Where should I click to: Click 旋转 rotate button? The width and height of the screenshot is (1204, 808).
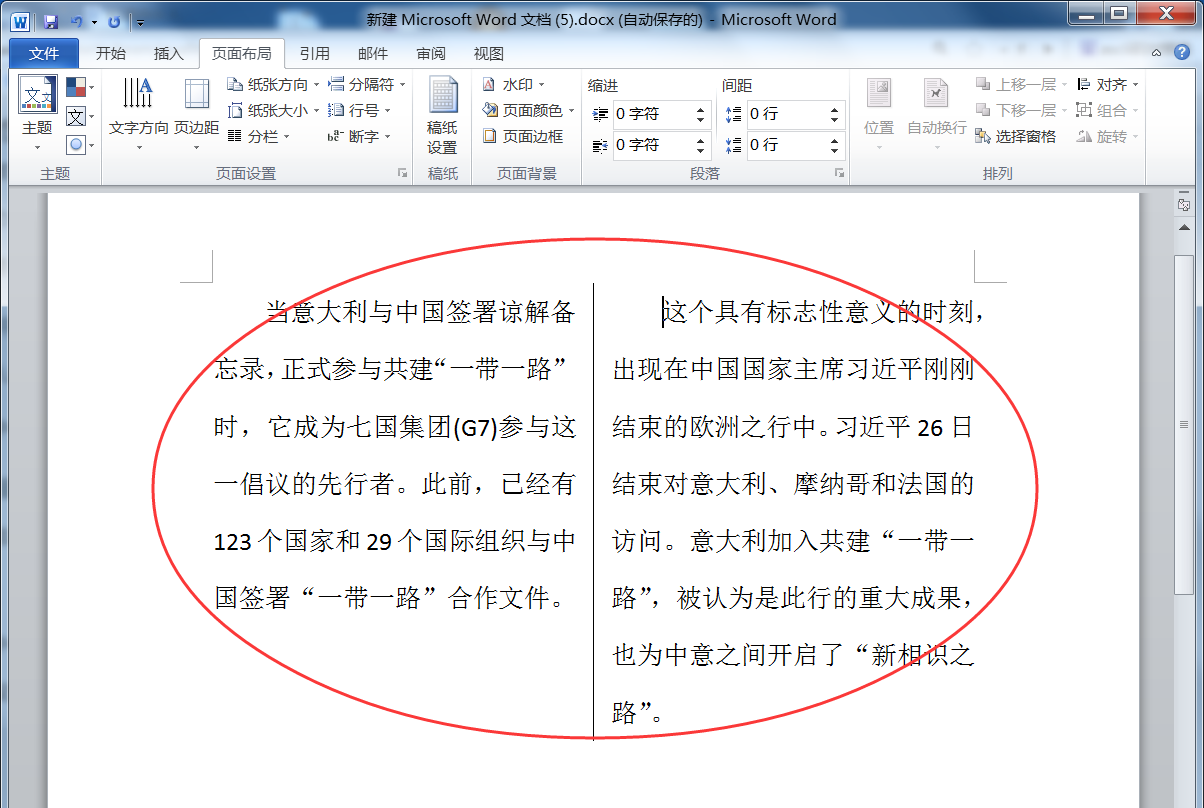tap(1108, 137)
